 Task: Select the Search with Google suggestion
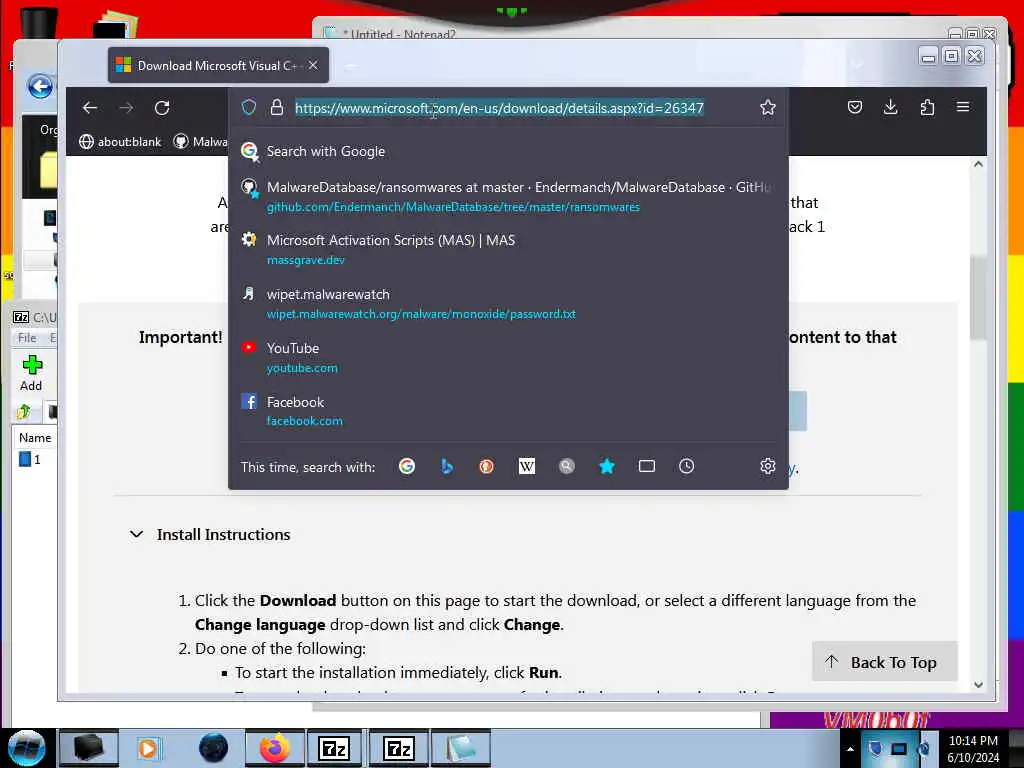[508, 152]
